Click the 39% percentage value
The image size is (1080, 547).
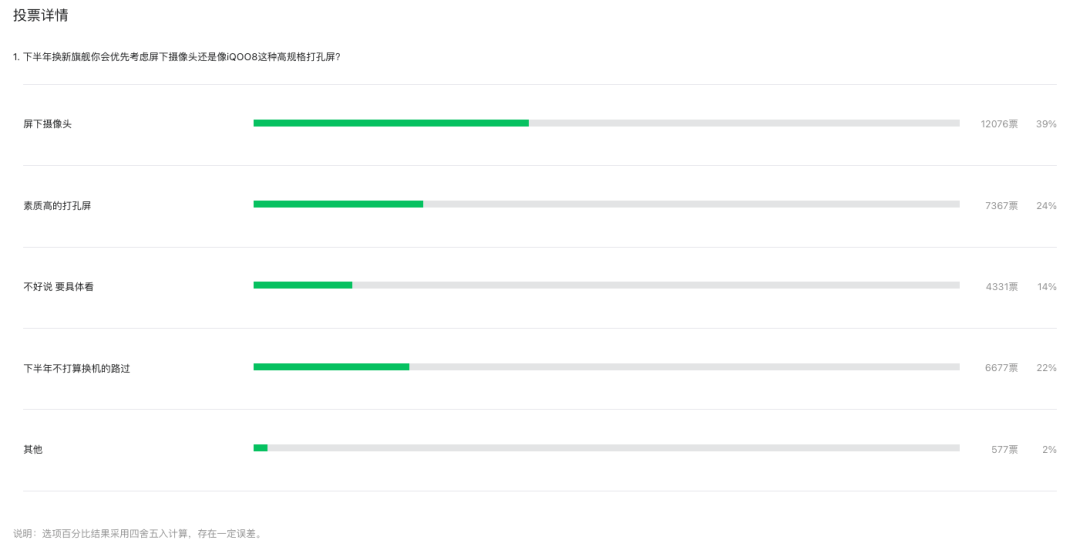coord(1046,124)
